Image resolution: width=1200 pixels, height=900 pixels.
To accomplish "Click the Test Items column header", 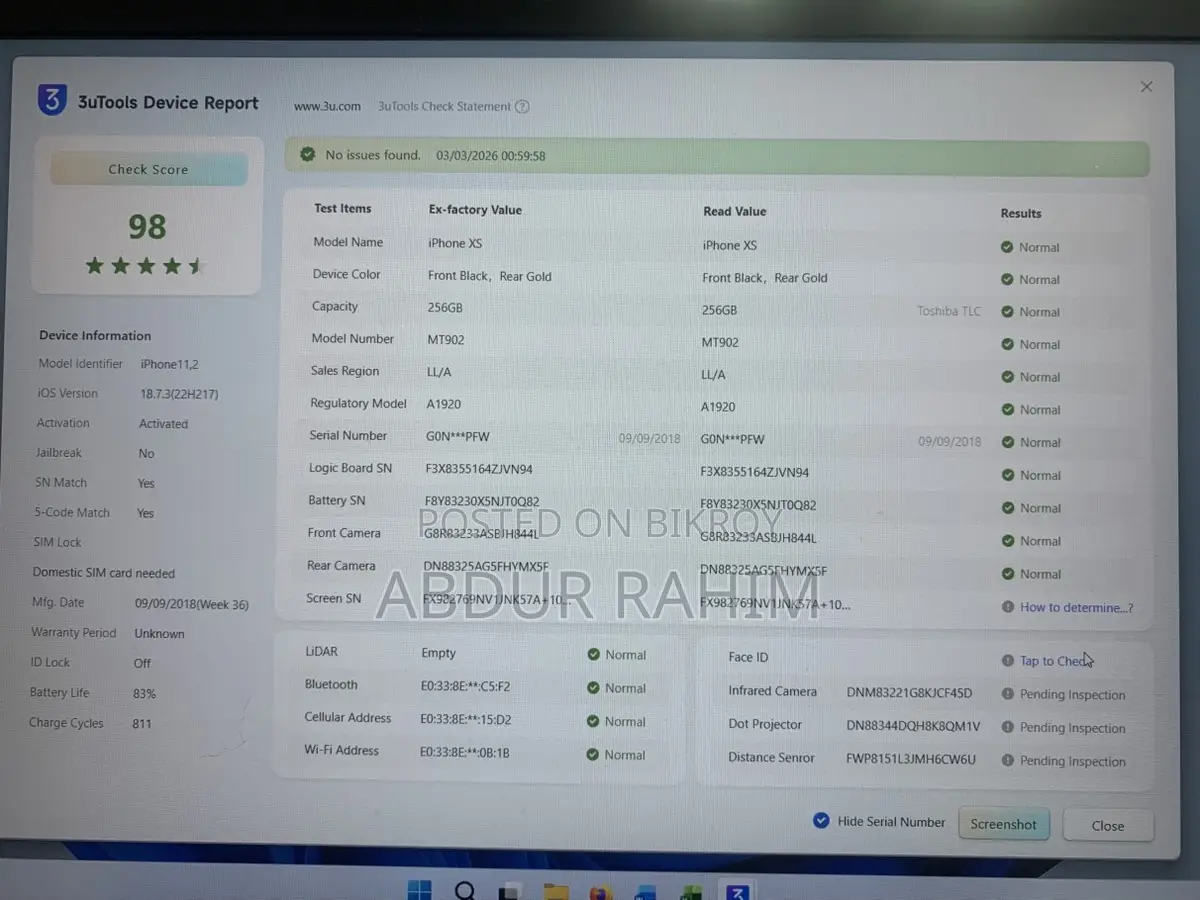I will [343, 208].
